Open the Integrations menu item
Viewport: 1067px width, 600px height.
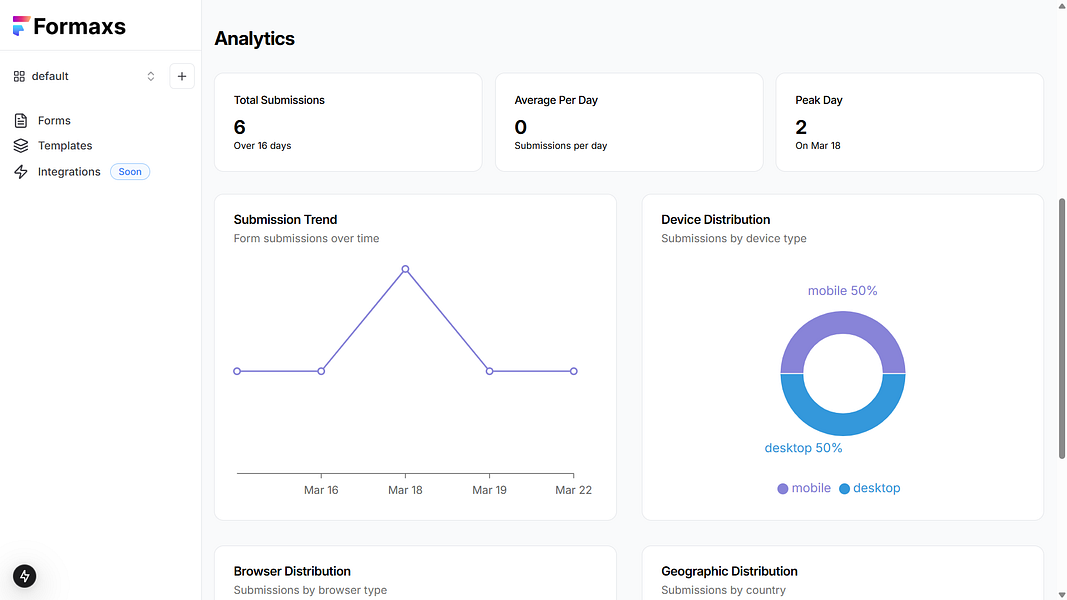click(69, 172)
